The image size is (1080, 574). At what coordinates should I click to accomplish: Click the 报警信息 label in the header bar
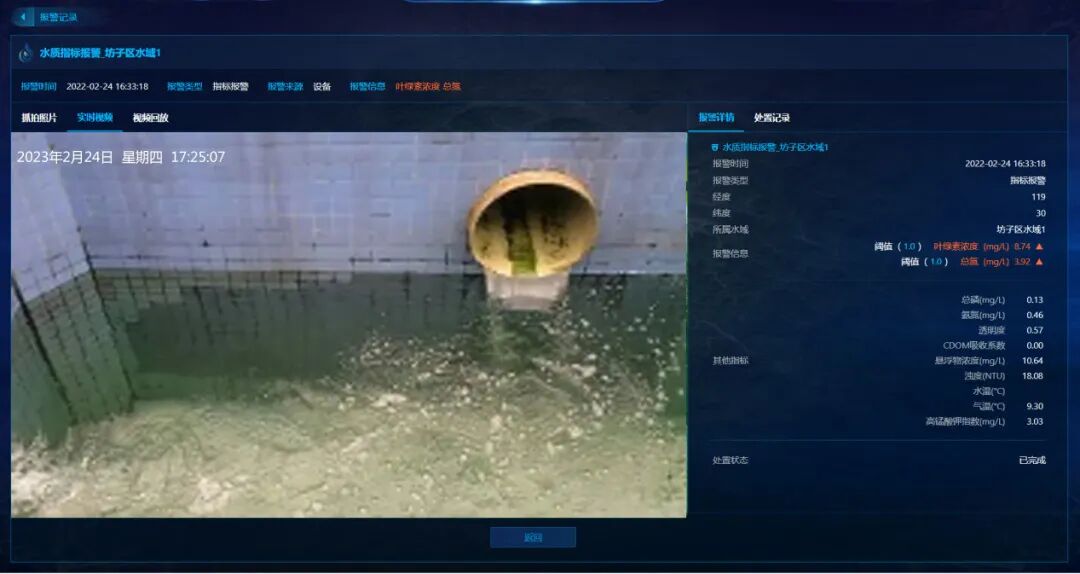[368, 87]
